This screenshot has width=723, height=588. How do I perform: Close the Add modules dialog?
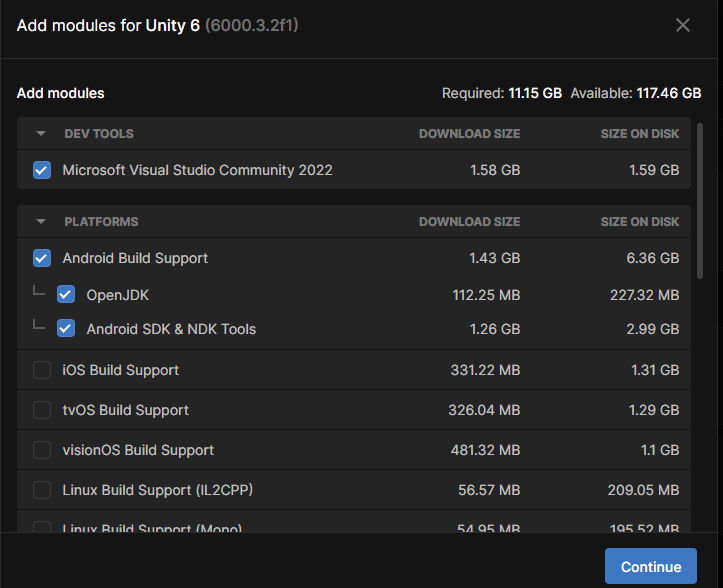point(683,25)
